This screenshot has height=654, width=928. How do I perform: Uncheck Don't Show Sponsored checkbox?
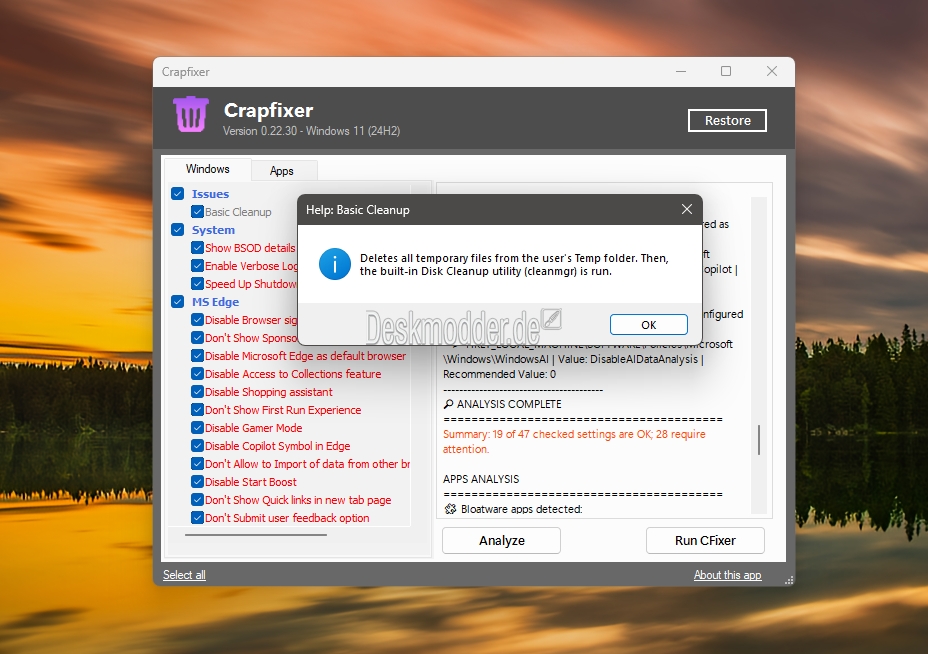(198, 338)
